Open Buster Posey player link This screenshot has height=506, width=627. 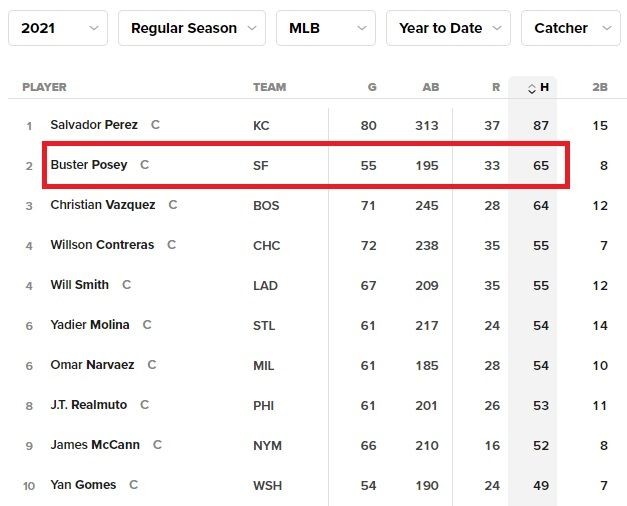(x=89, y=165)
